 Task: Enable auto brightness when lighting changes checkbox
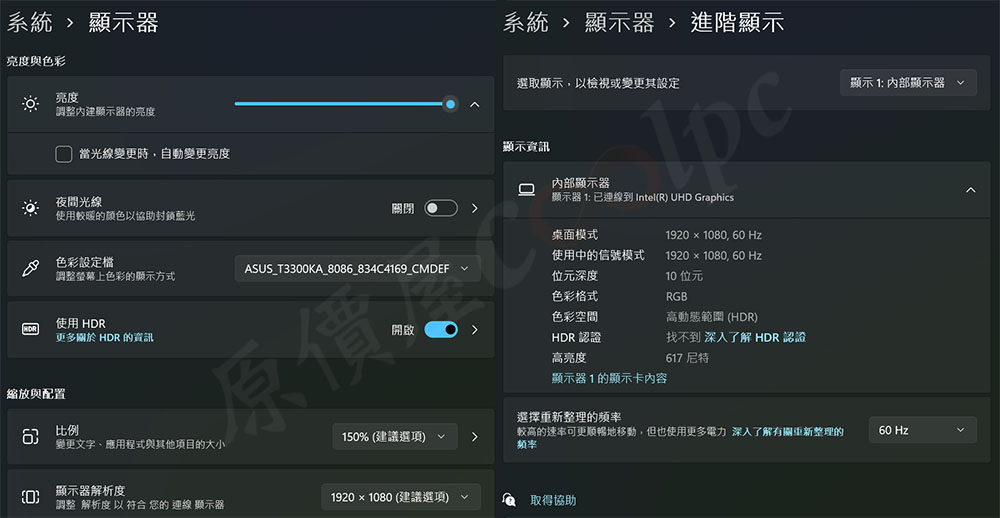[64, 154]
